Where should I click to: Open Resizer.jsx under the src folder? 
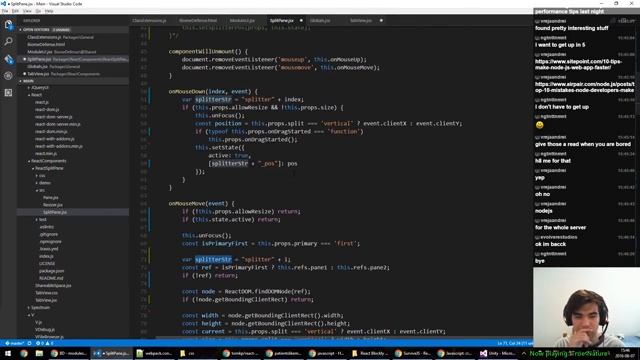coord(53,205)
